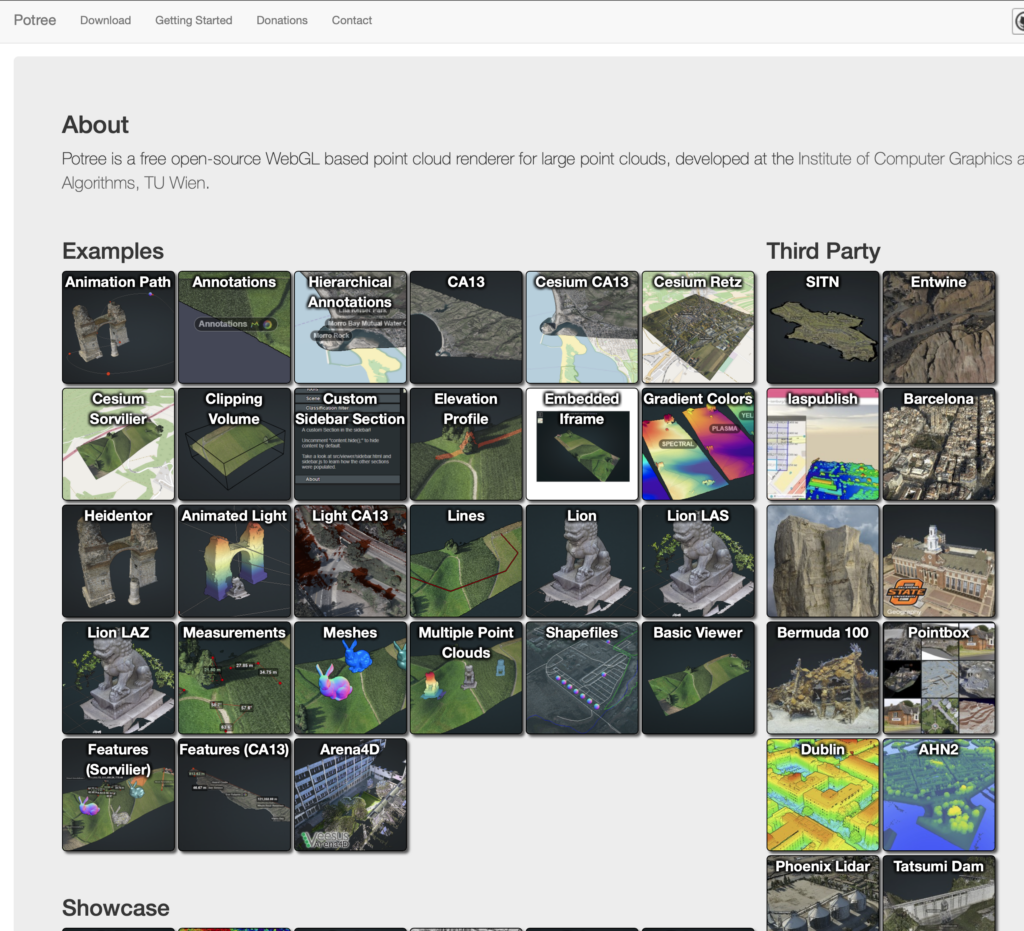Open the Cesium CA13 example
Viewport: 1024px width, 931px height.
pyautogui.click(x=583, y=327)
